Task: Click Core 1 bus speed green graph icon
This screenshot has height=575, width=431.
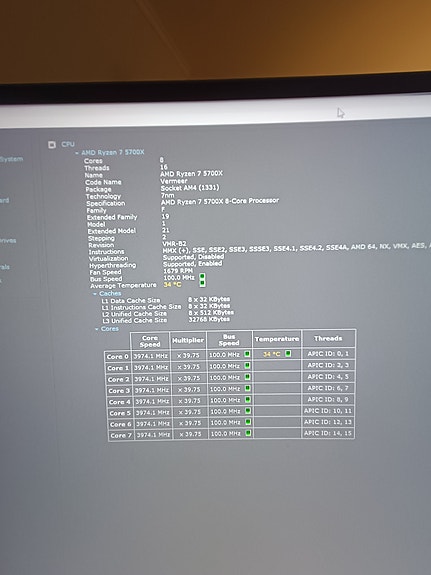Action: coord(247,365)
